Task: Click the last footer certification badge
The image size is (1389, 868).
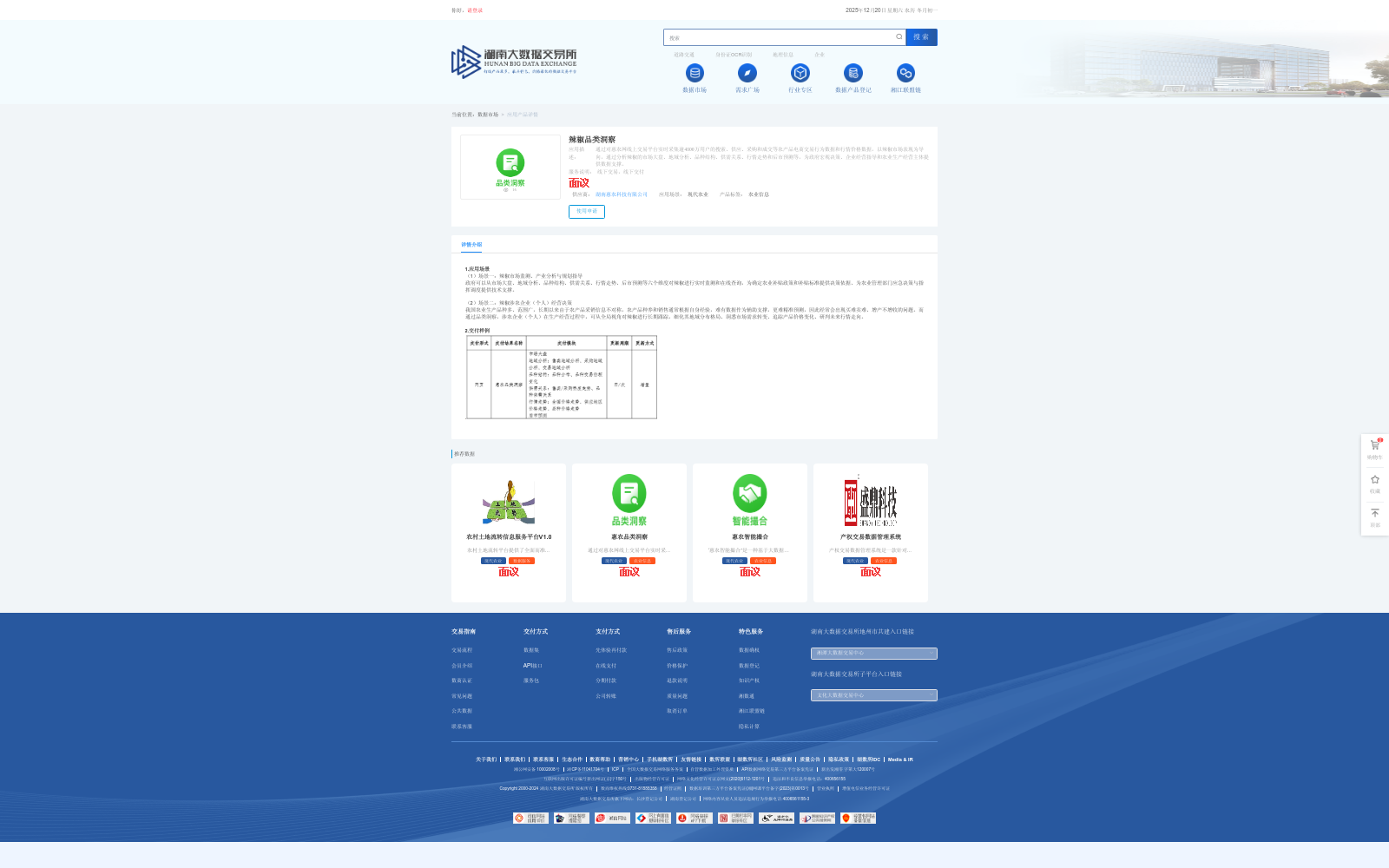Action: click(858, 818)
